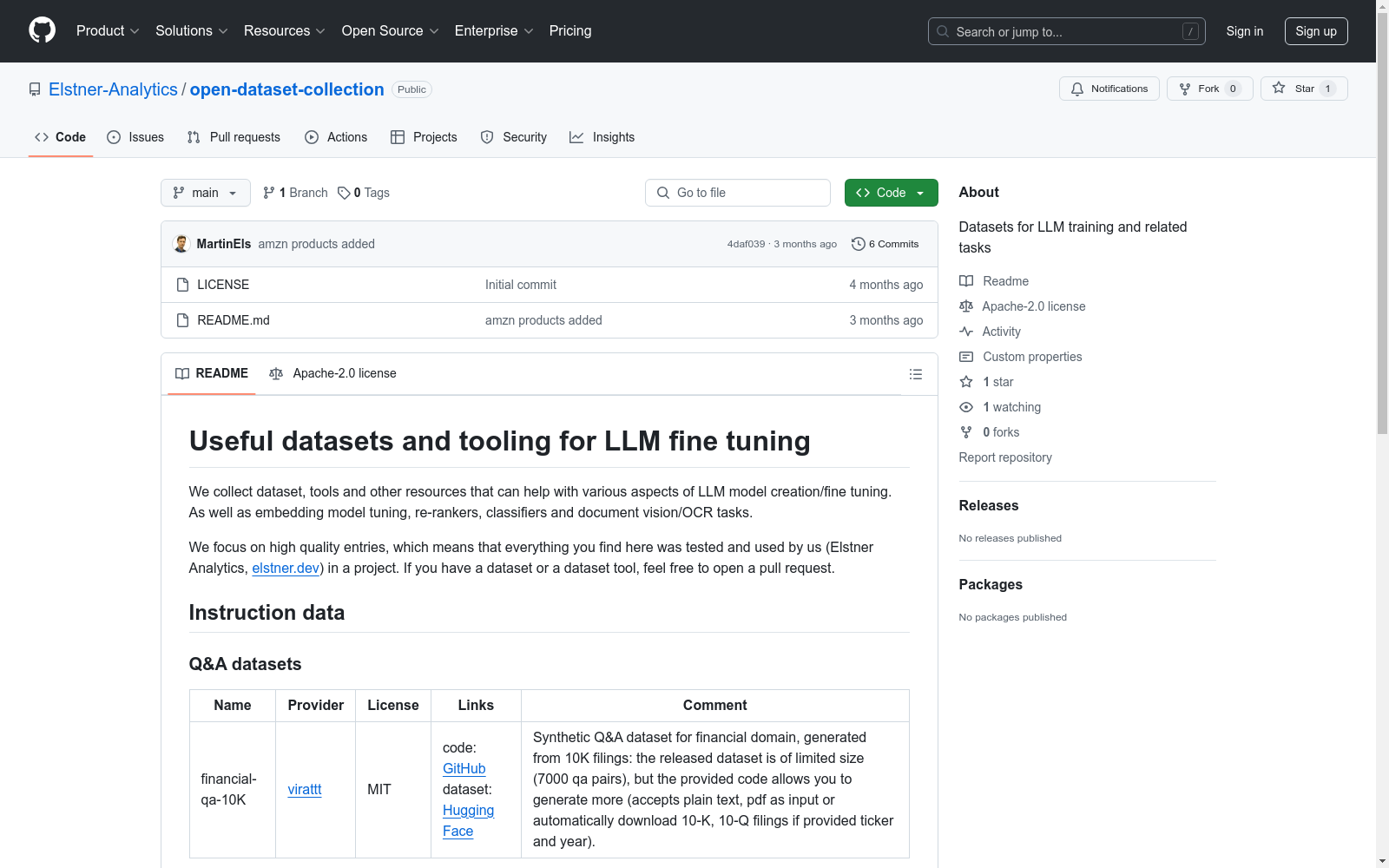Click the eye icon beside '1 watching'

pos(966,407)
